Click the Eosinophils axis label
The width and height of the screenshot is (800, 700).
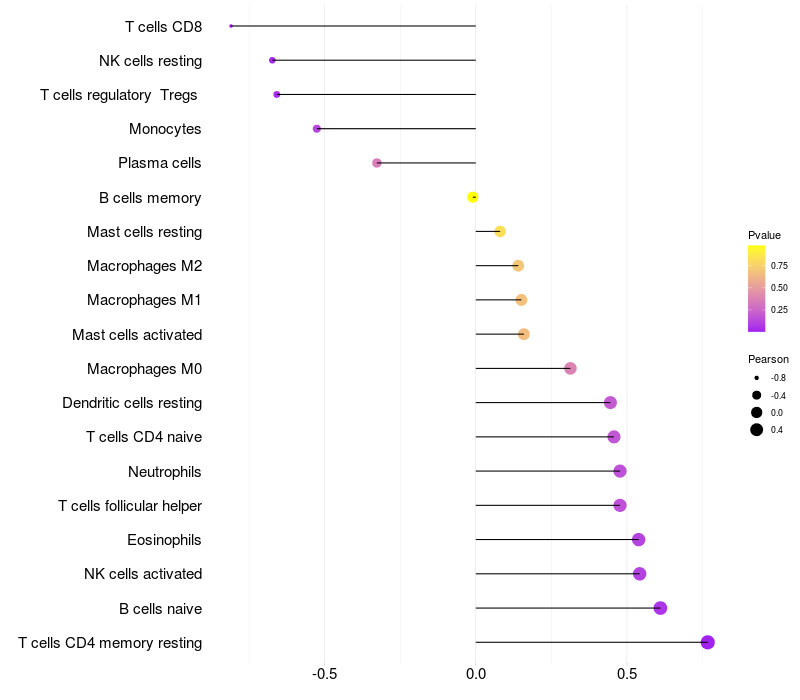[x=164, y=540]
